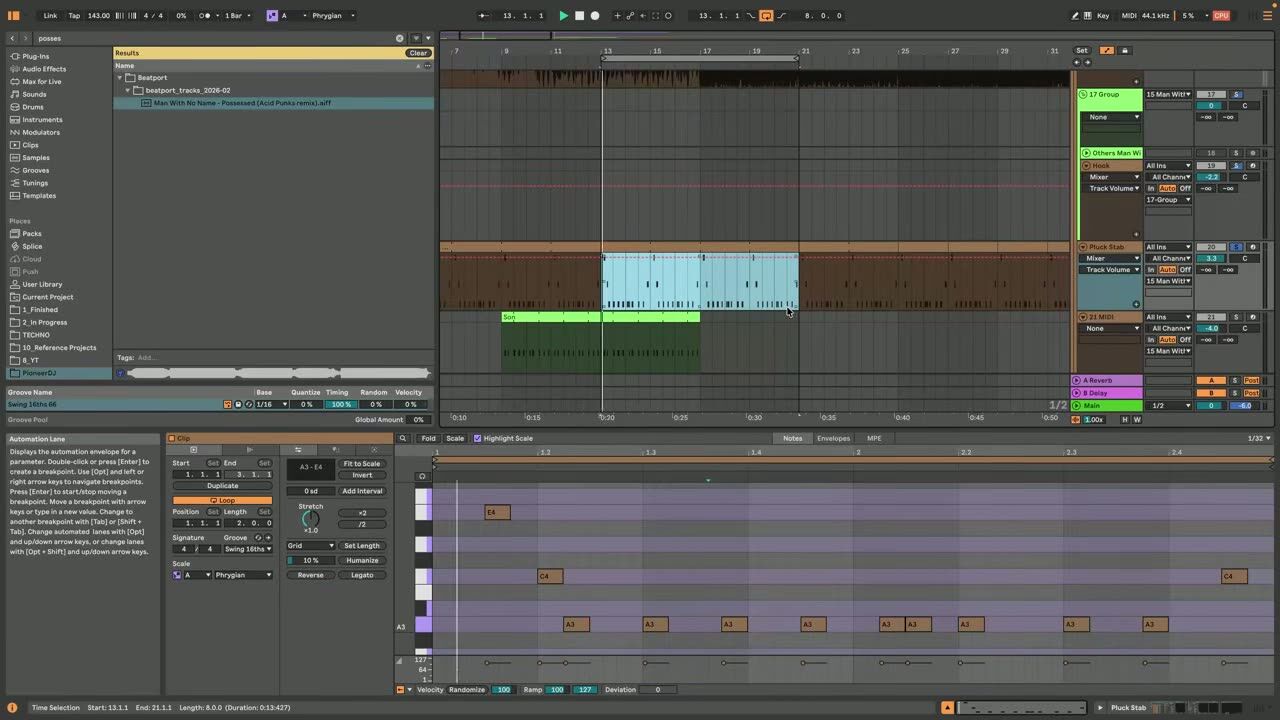Solo the Pluck Stab track
This screenshot has height=720, width=1280.
pyautogui.click(x=1236, y=247)
